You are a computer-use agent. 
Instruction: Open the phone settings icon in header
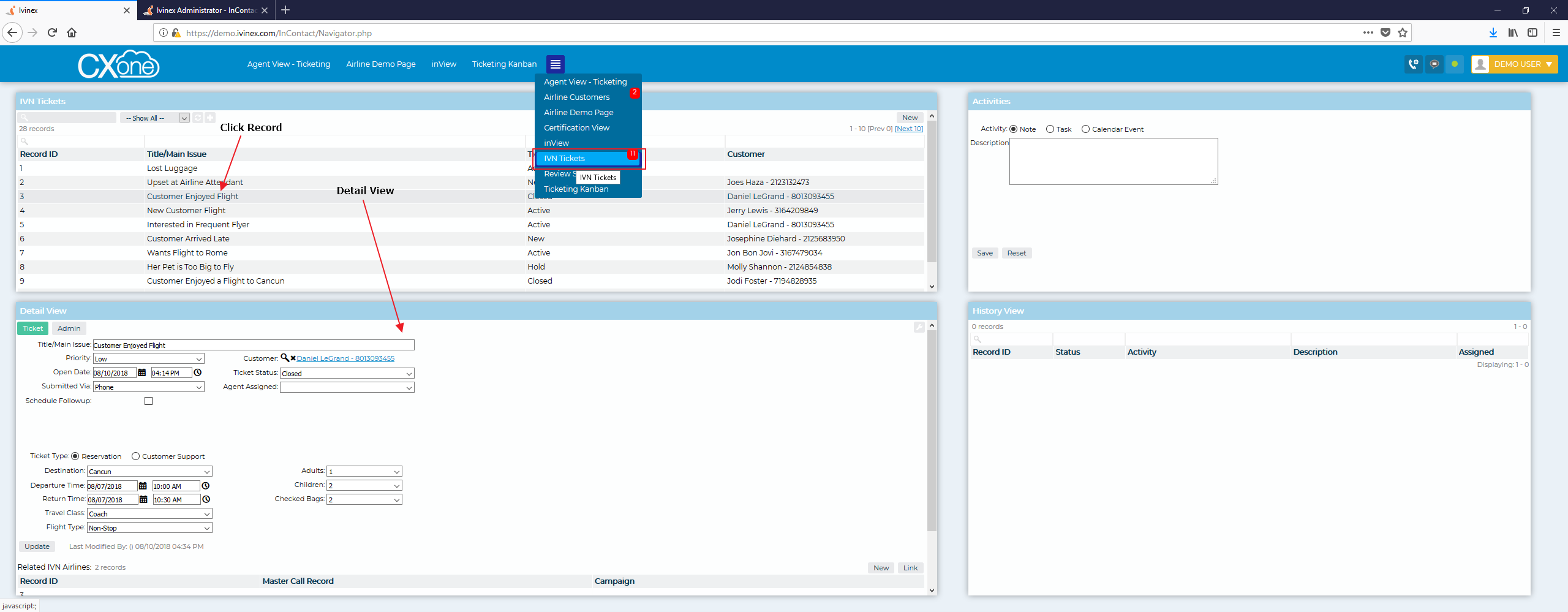click(x=1413, y=64)
